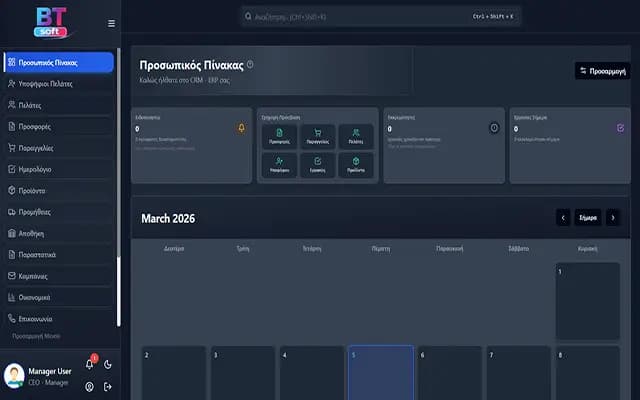Click the Manager User name text
The height and width of the screenshot is (400, 640).
point(50,371)
